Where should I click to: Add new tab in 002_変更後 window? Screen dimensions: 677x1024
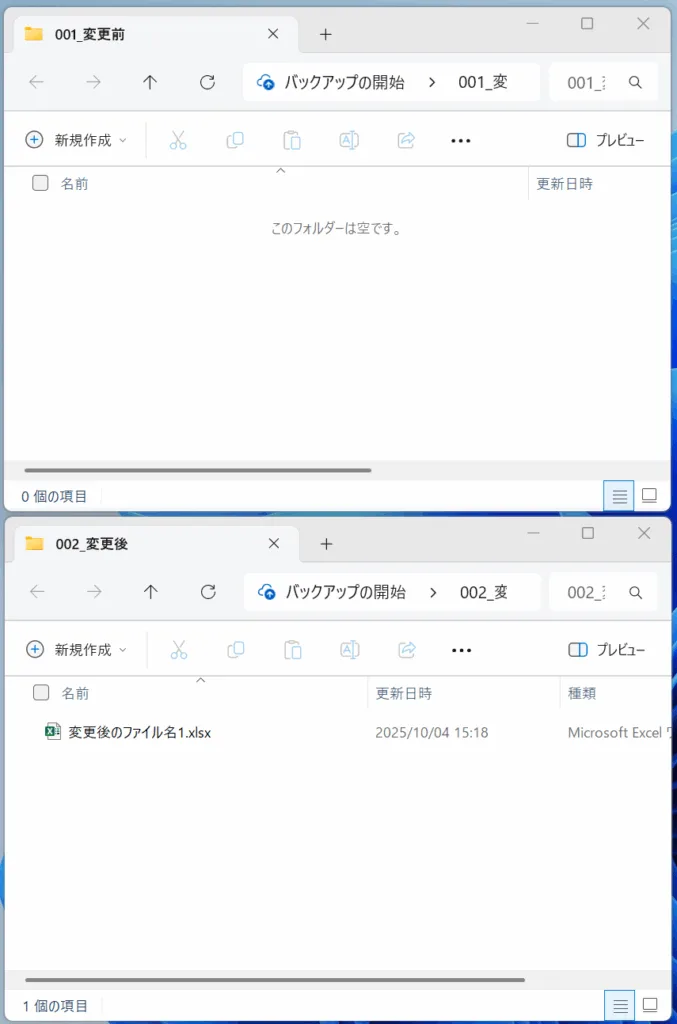click(325, 544)
